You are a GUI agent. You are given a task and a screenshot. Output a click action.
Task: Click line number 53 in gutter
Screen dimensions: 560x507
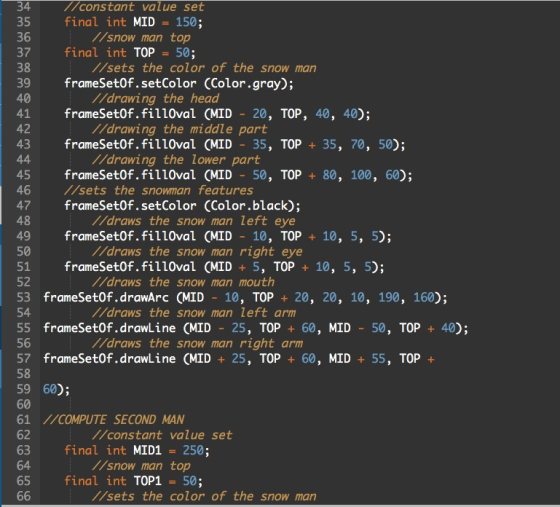[24, 297]
